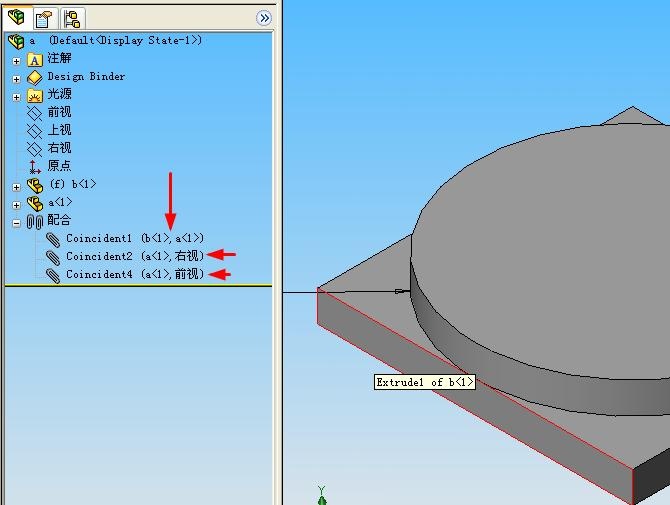
Task: Click the Design Binder icon
Action: (35, 78)
